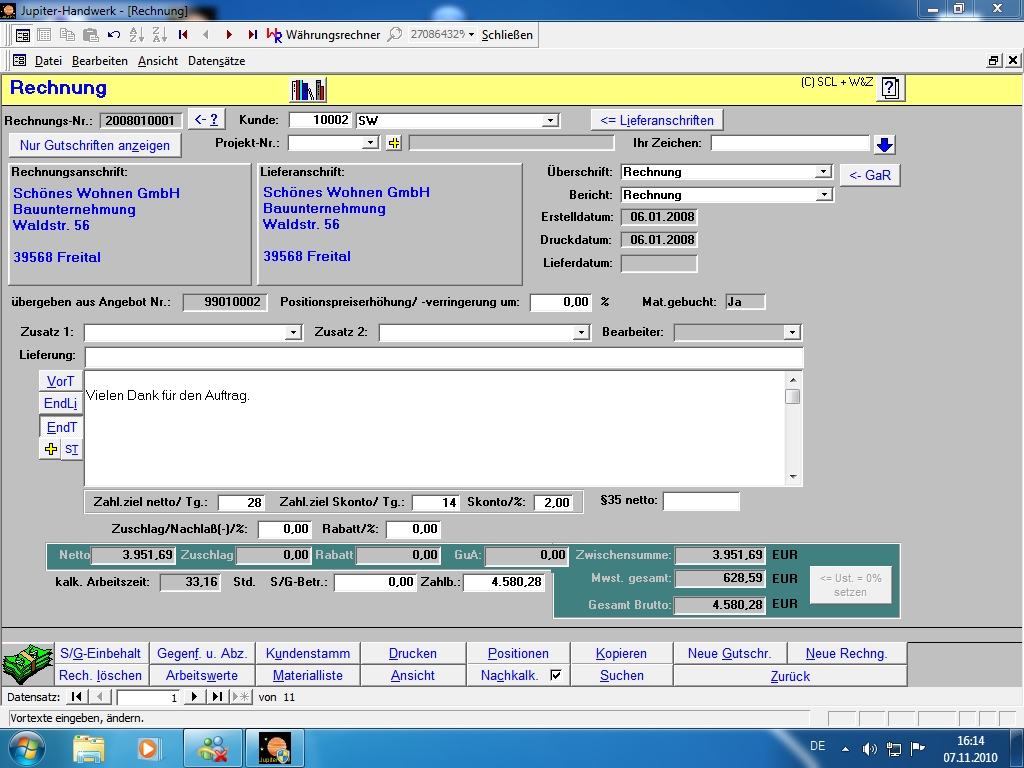1024x768 pixels.
Task: Click the money stack icon at bottom left
Action: [x=26, y=664]
